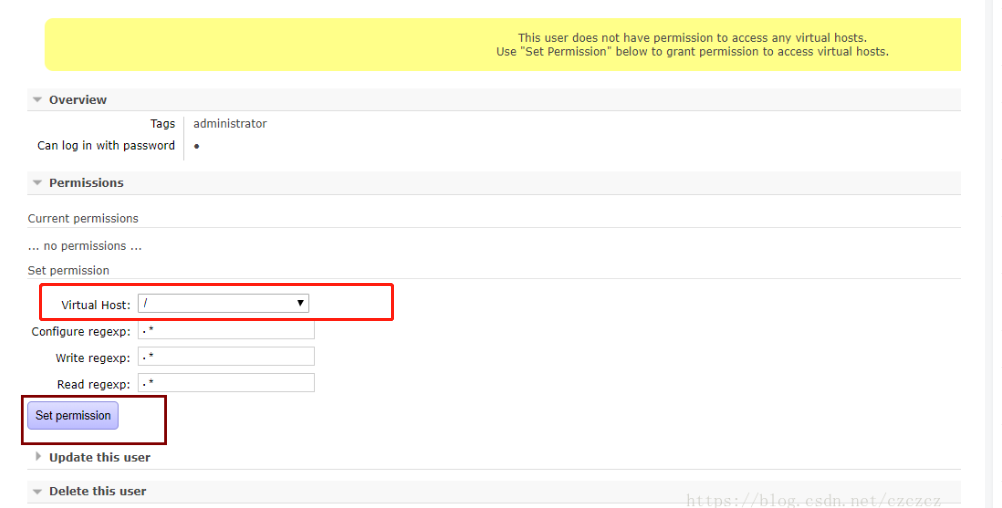This screenshot has width=1002, height=508.
Task: Click the Tags label in Overview
Action: point(162,124)
